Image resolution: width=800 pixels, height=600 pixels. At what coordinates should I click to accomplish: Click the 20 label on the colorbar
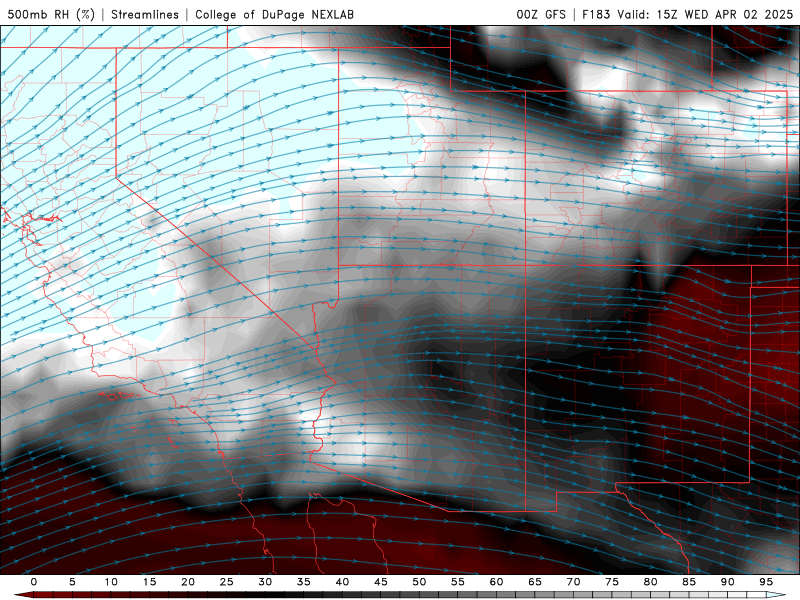pos(188,582)
